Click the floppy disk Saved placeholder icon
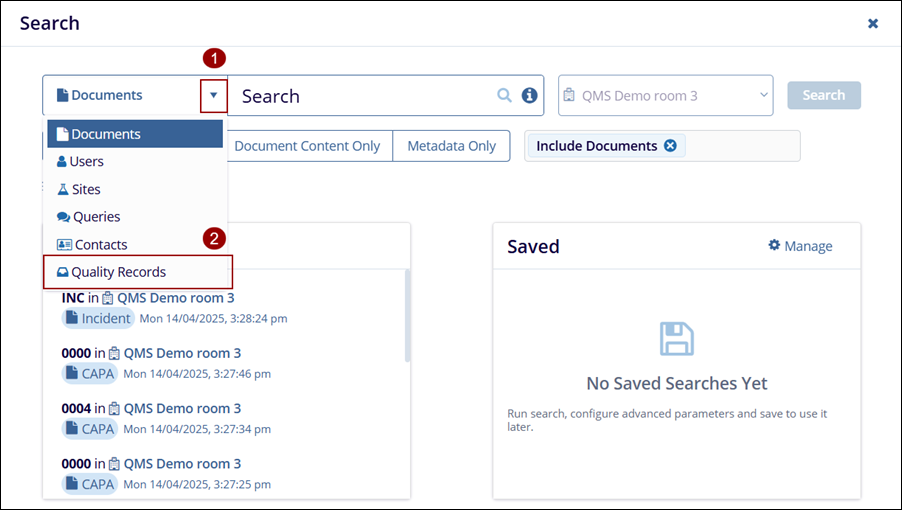 [677, 339]
